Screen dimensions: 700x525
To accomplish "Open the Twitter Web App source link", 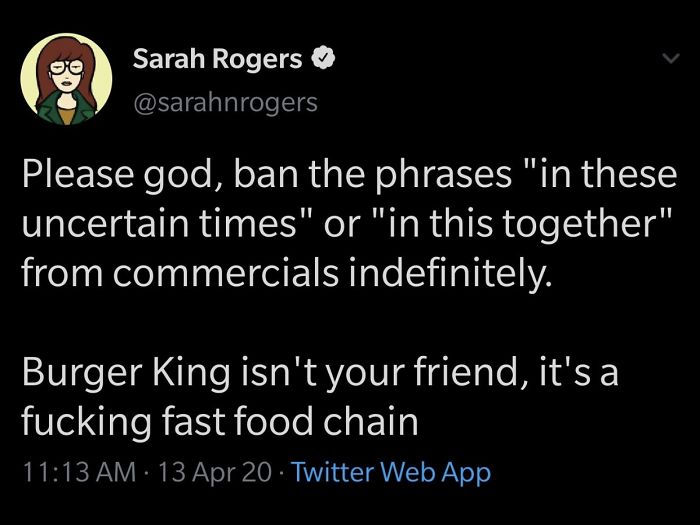I will (391, 472).
